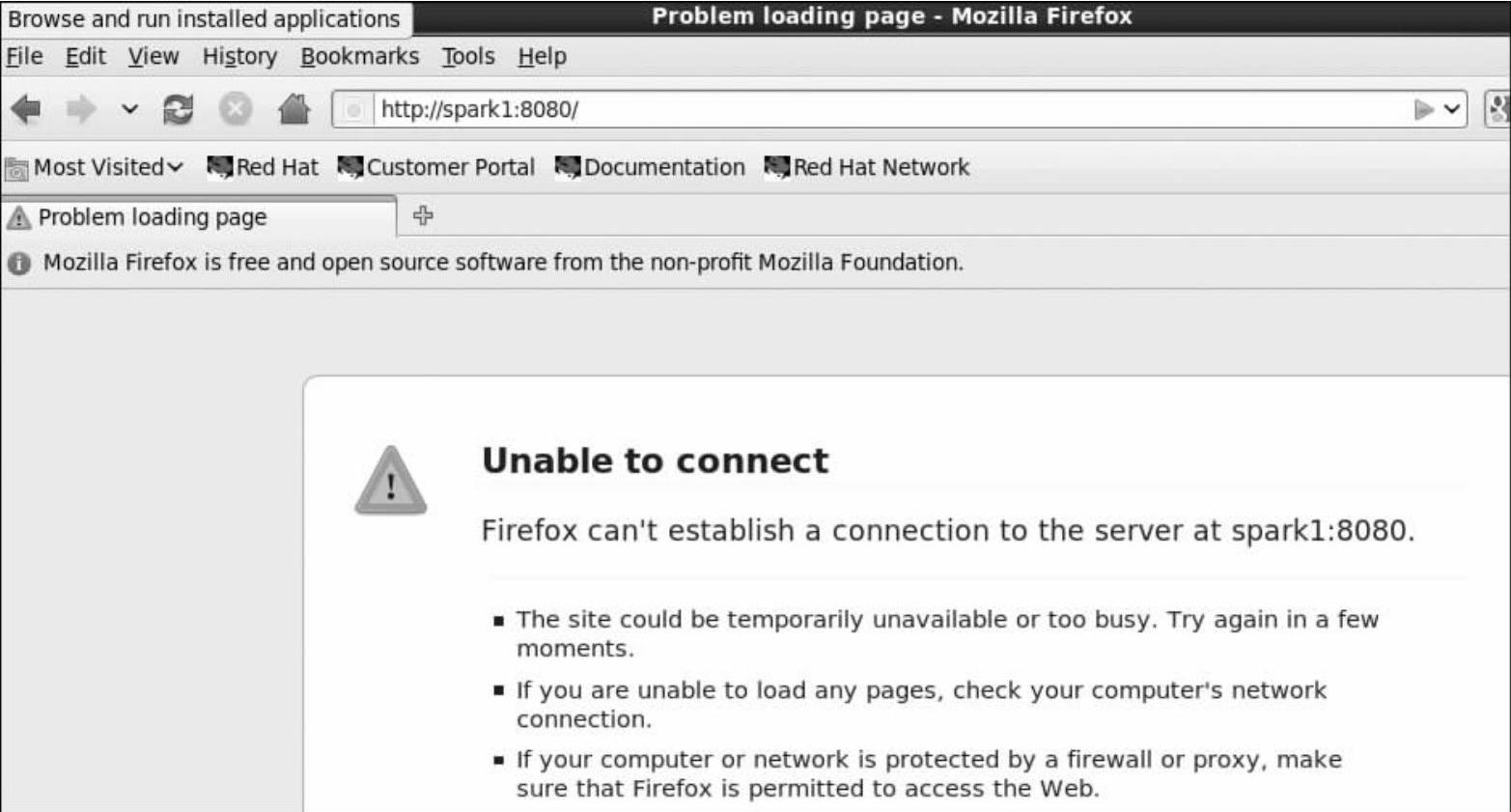Click the Stop loading button
The image size is (1511, 812).
[235, 109]
